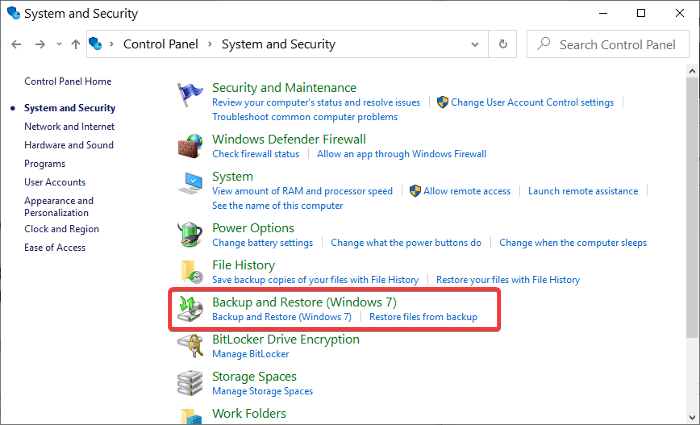700x425 pixels.
Task: Open Change User Account Control settings
Action: pos(532,102)
